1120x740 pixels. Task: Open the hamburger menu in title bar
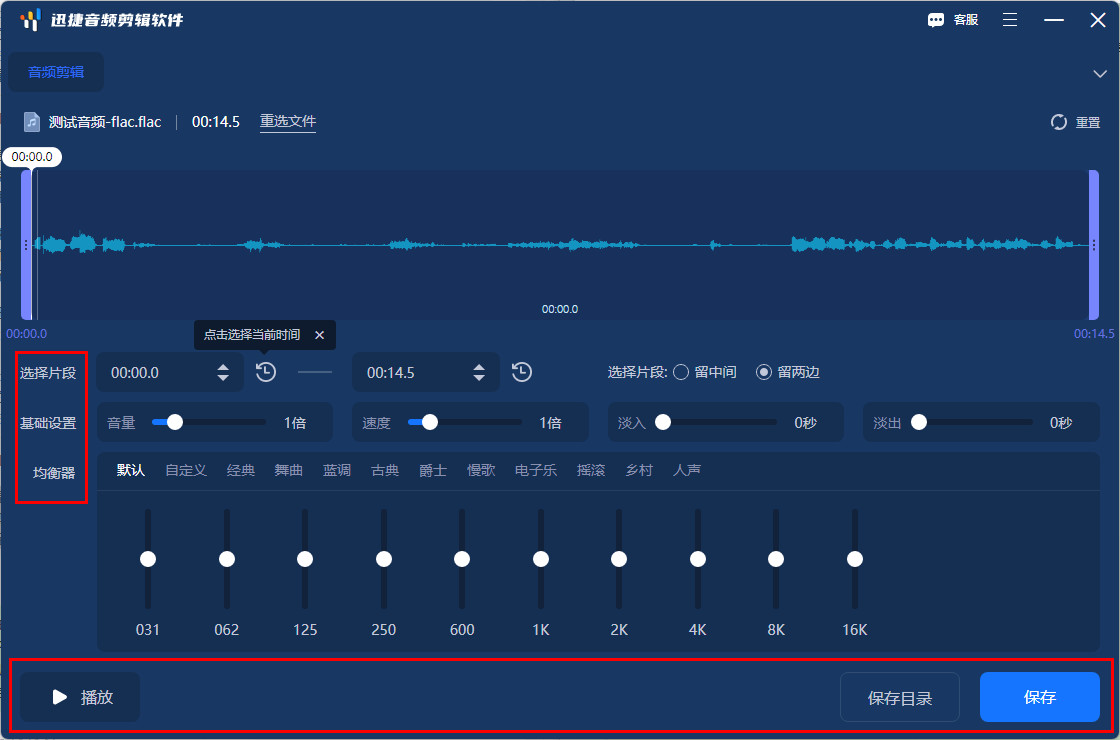coord(1010,20)
